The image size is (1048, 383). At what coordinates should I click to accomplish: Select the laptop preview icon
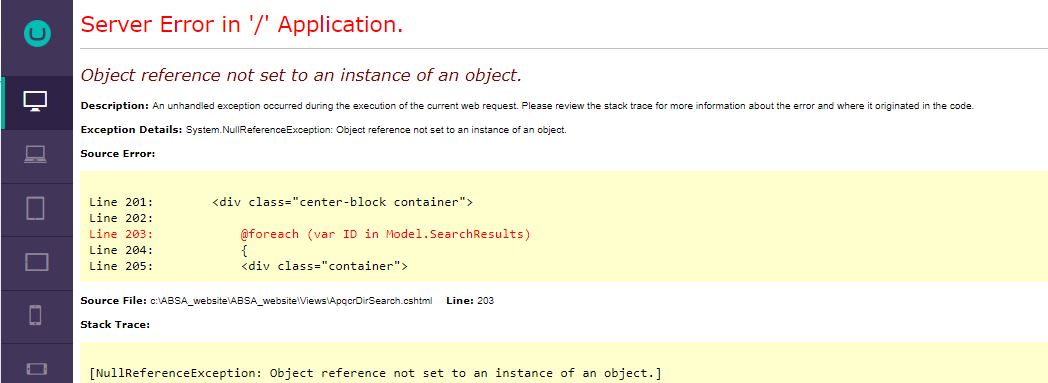pos(35,155)
